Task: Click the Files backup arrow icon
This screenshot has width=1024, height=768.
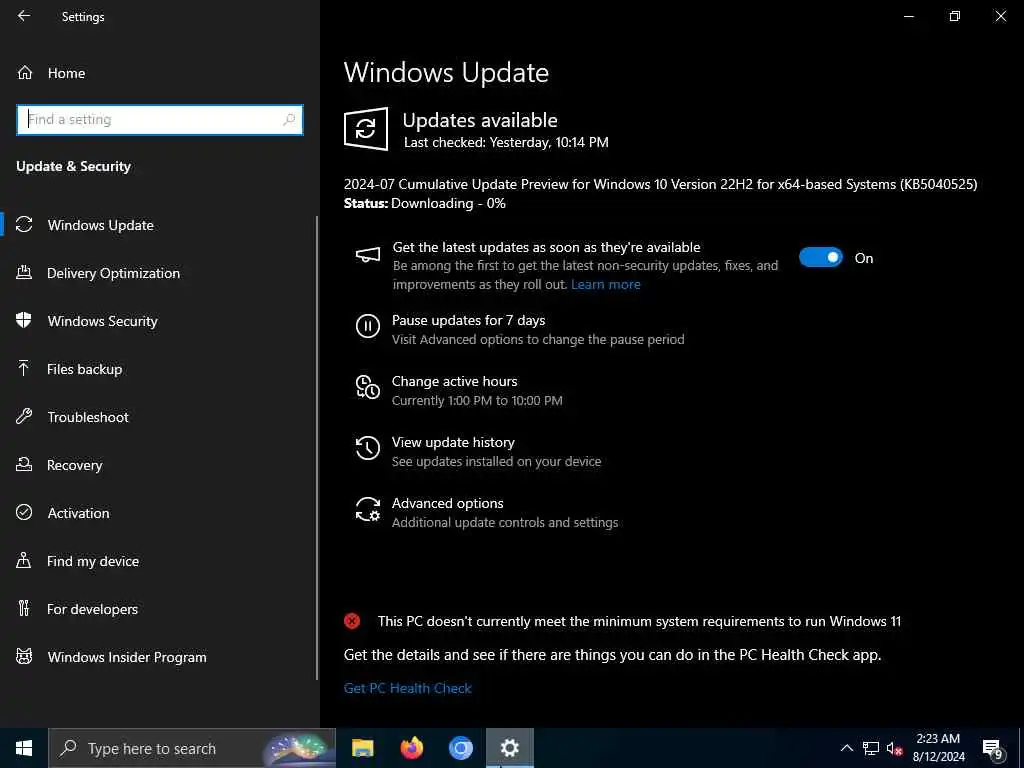Action: click(x=24, y=368)
